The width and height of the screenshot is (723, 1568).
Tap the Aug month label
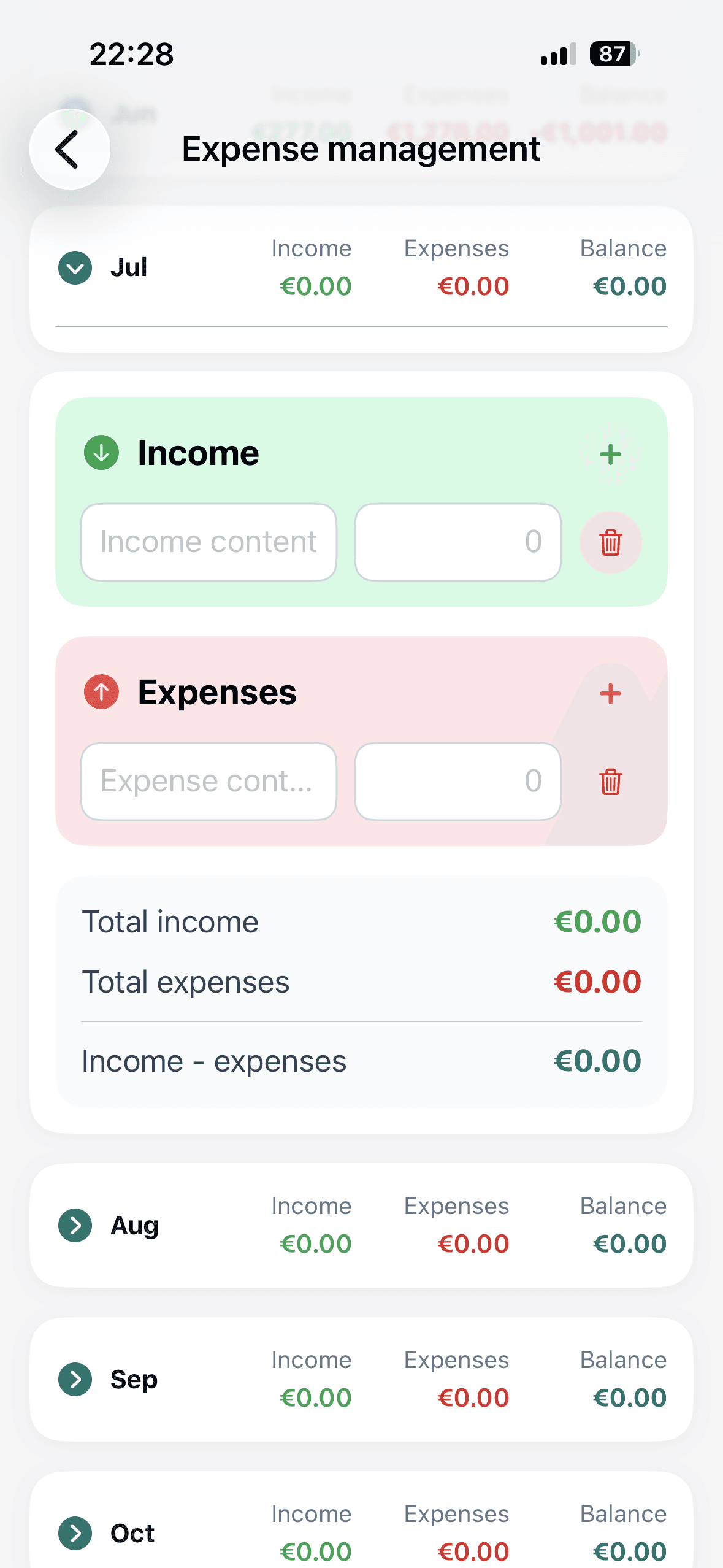point(134,1226)
